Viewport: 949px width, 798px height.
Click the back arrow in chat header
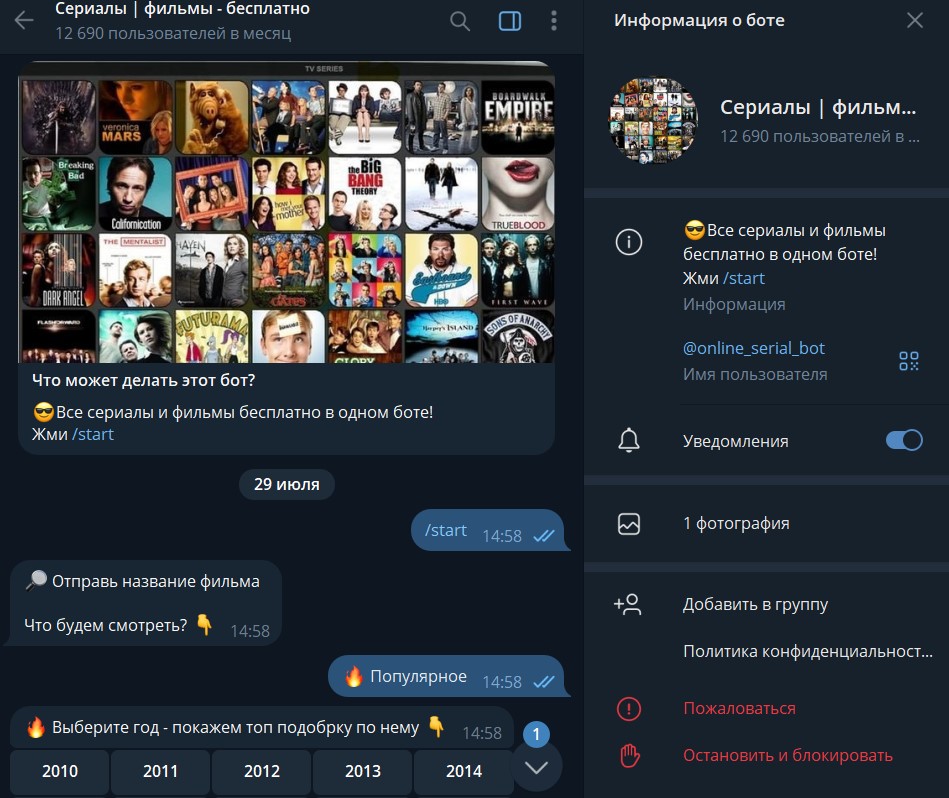click(23, 20)
